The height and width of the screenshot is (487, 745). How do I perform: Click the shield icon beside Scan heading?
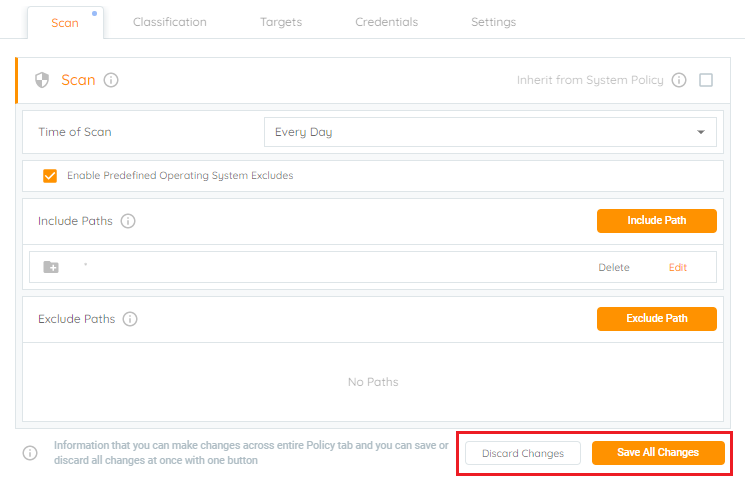(x=42, y=80)
